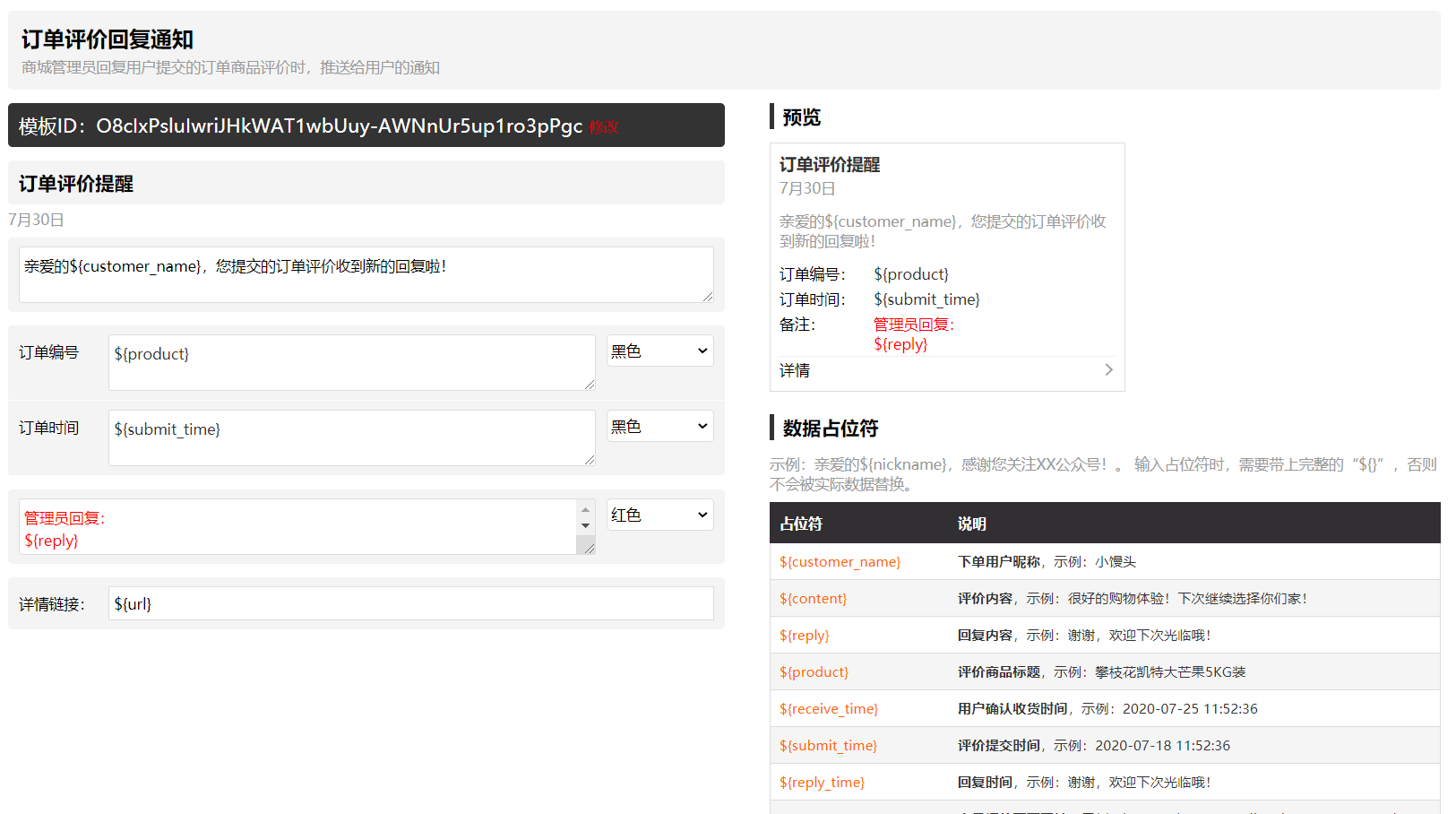Click resize handle of the 订单编号 textarea
This screenshot has height=814, width=1456.
[590, 385]
